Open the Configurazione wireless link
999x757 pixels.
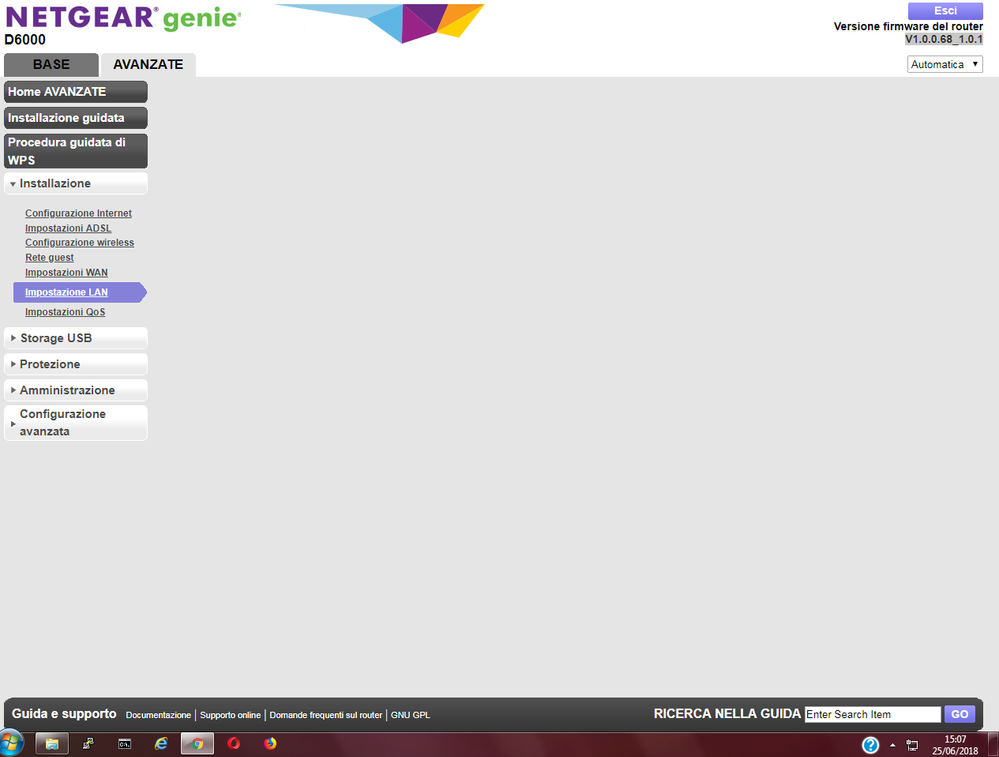coord(79,243)
